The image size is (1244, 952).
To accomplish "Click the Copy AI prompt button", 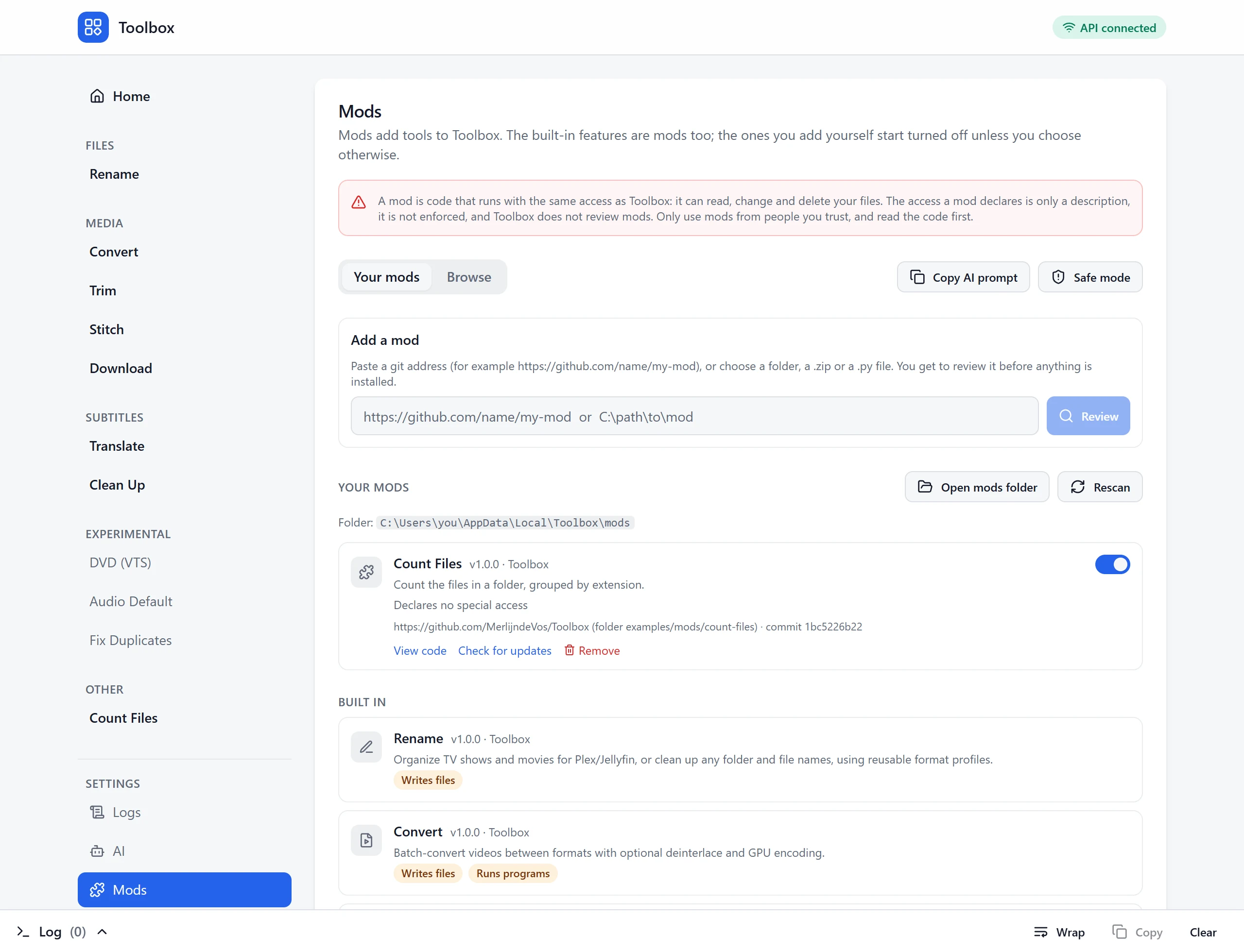I will [963, 277].
